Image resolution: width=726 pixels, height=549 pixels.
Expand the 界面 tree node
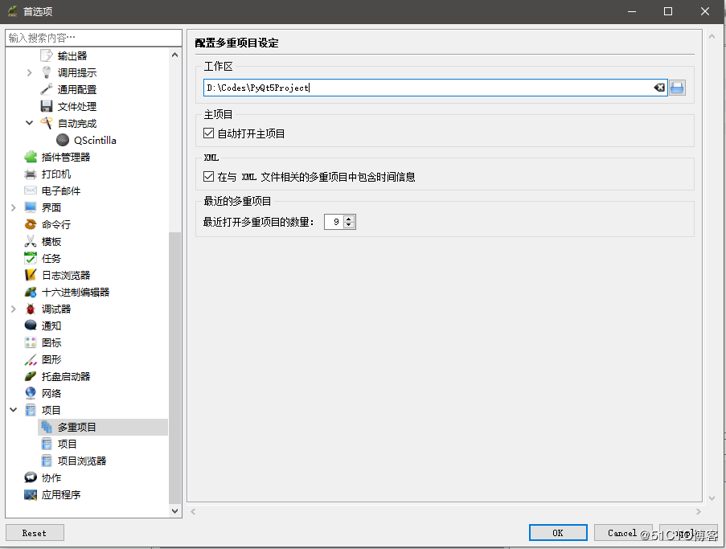coord(13,207)
